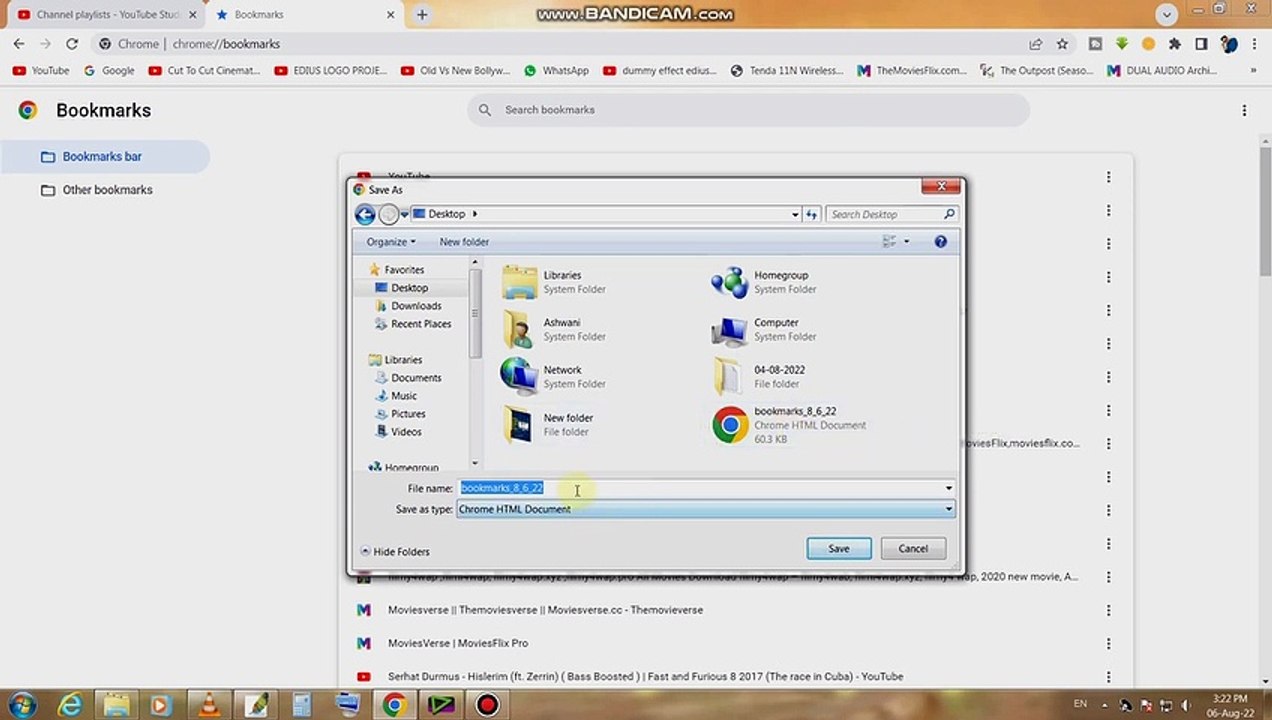
Task: Open more options for Moviesverse.cc bookmark row
Action: click(1108, 610)
